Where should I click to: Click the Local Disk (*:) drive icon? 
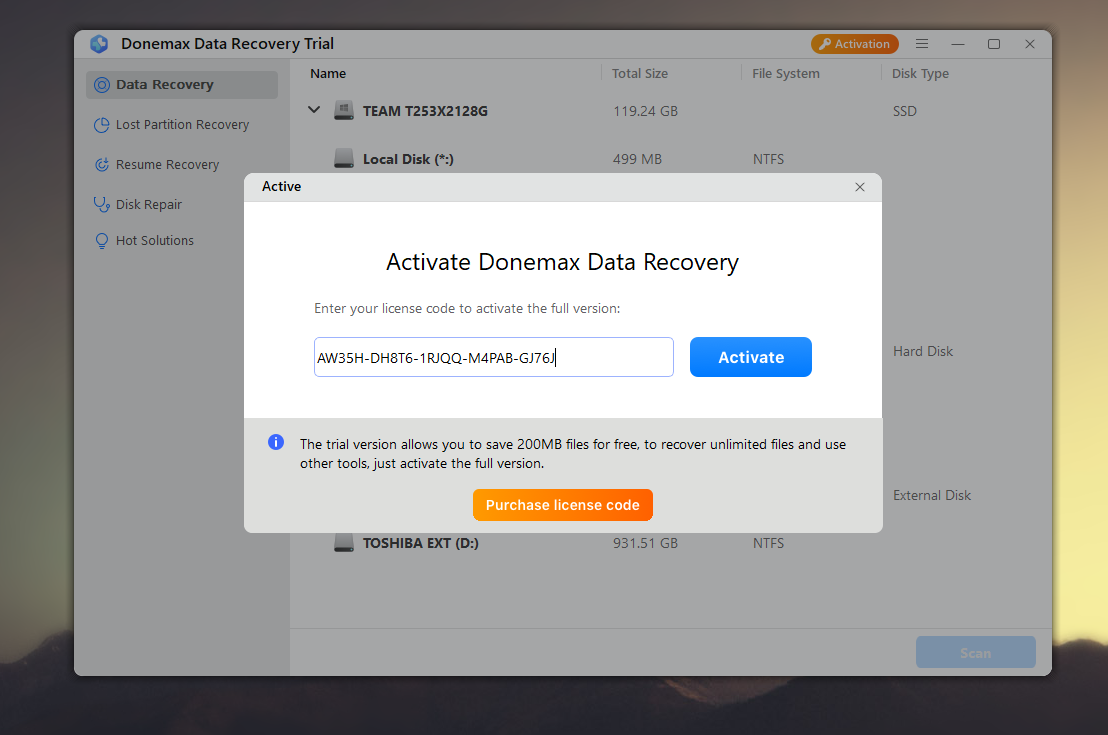coord(343,158)
